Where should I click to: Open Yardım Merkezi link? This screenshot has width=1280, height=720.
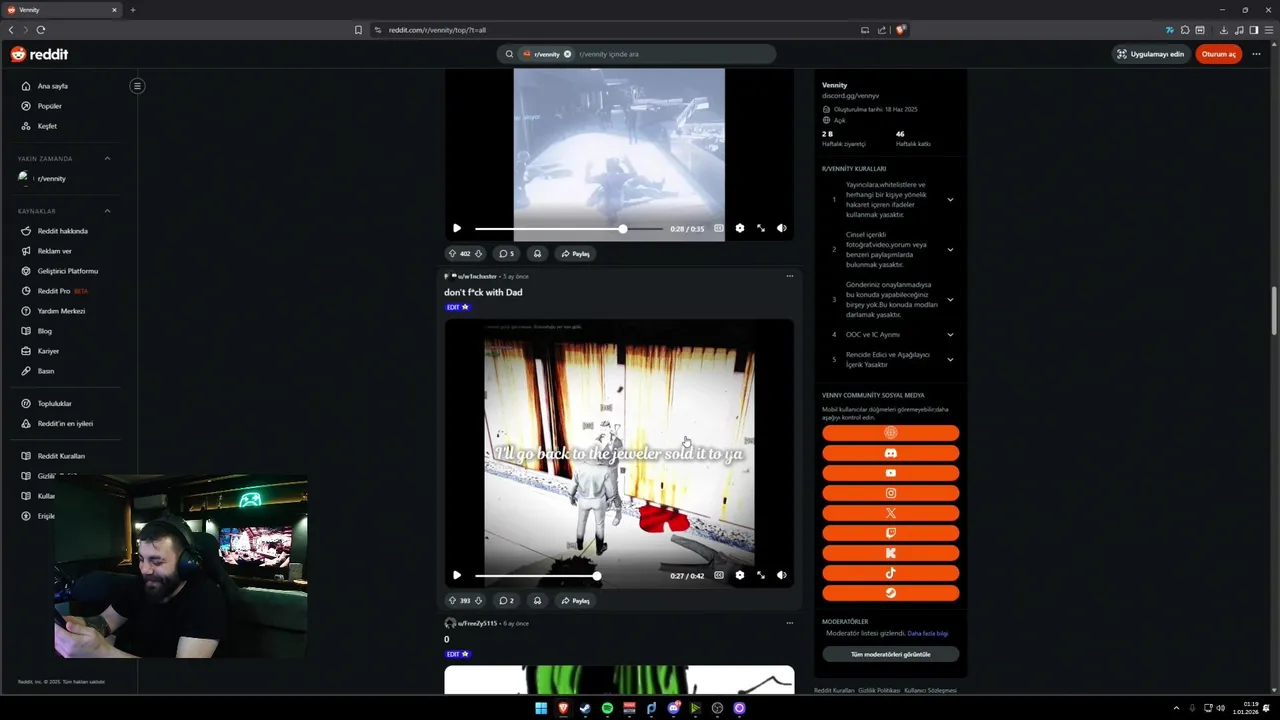[x=61, y=311]
